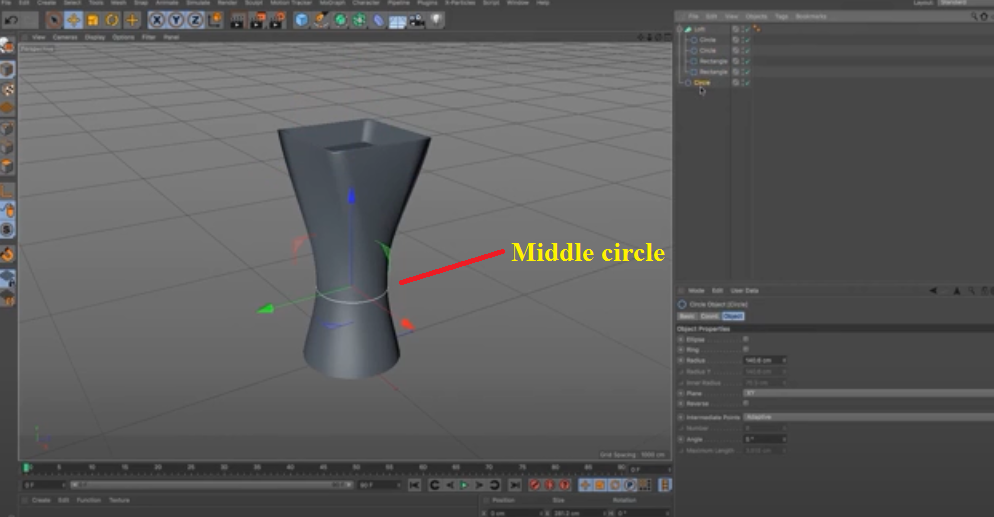The height and width of the screenshot is (517, 994).
Task: Click Attribute Manager up arrow icon
Action: click(957, 291)
